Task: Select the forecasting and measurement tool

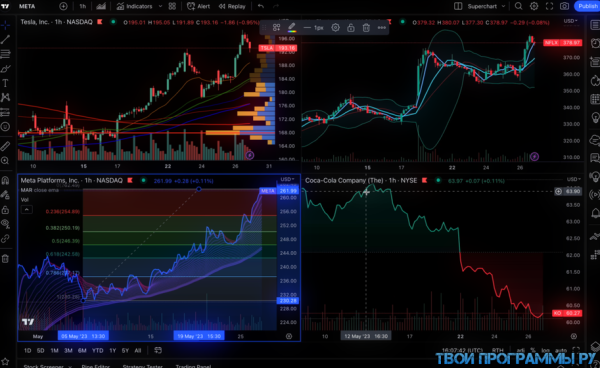Action: (5, 112)
